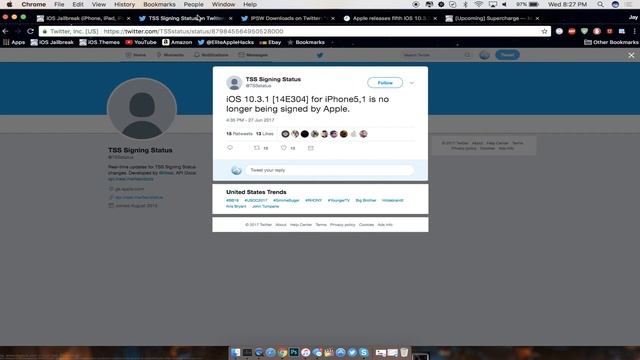This screenshot has width=640, height=360.
Task: Open the Chrome menu three dots
Action: pos(634,31)
